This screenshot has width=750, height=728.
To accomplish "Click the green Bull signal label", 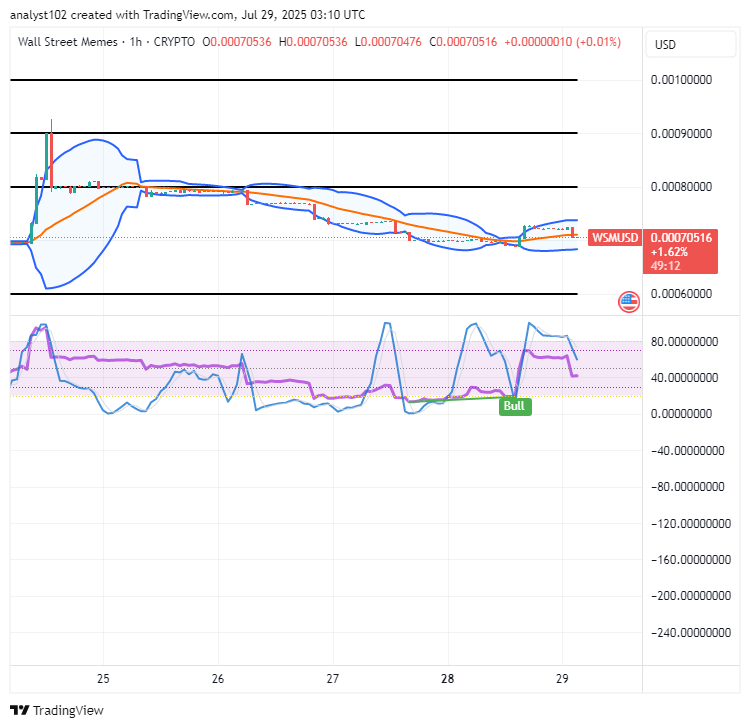I will pos(515,406).
